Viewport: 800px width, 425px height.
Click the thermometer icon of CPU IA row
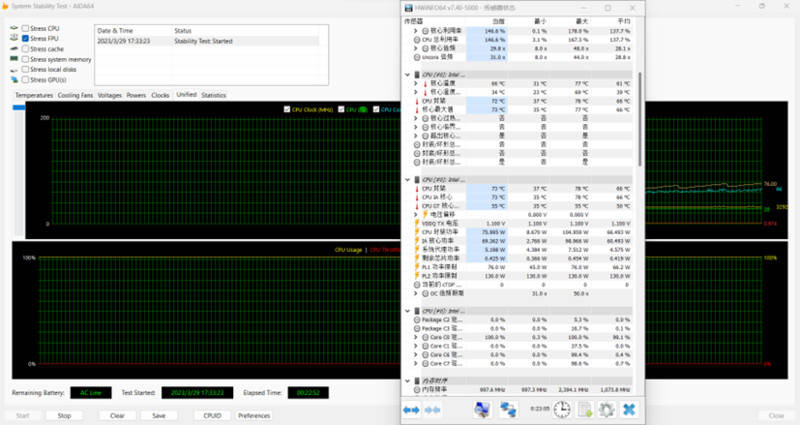(417, 197)
